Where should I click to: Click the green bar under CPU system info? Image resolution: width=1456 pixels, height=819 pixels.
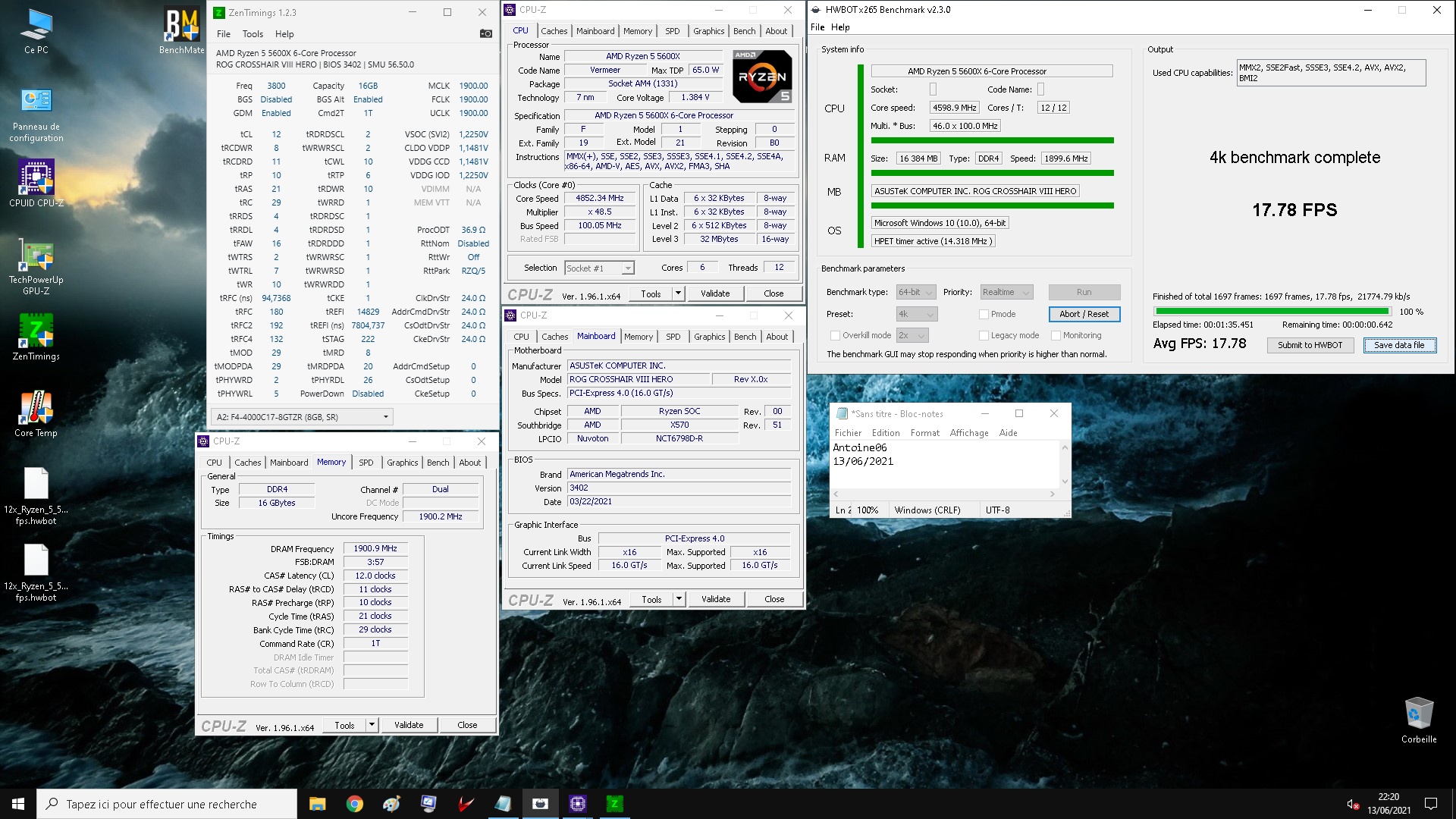992,140
